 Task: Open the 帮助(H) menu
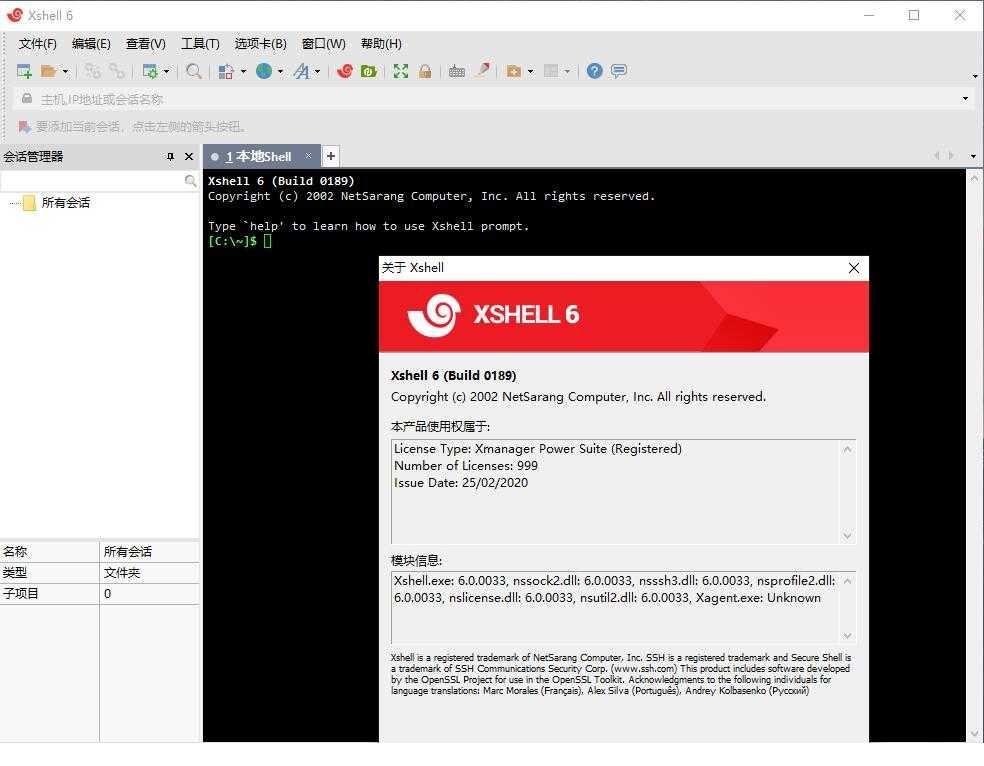pyautogui.click(x=381, y=44)
